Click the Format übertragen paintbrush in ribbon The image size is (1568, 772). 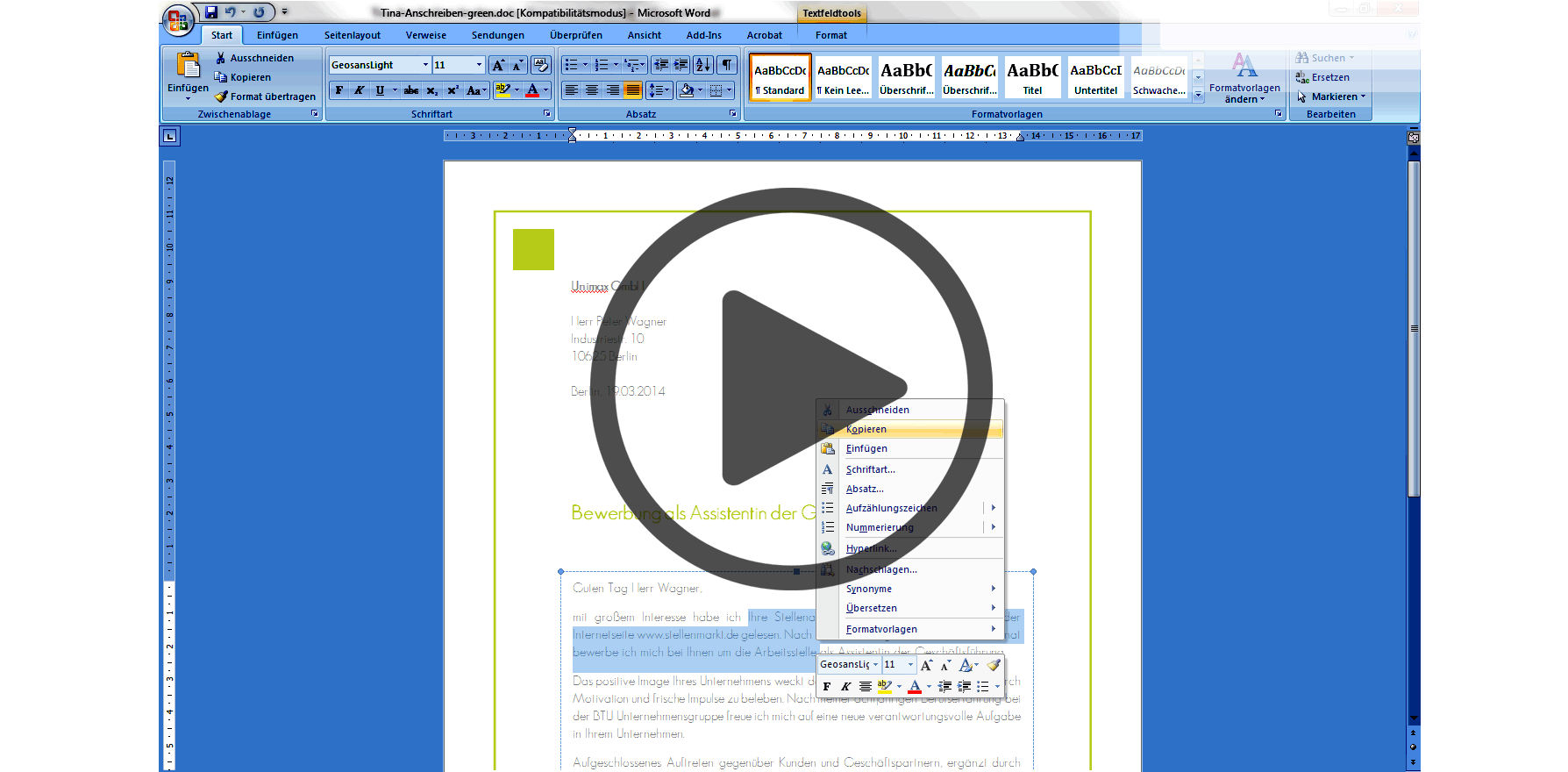coord(265,96)
